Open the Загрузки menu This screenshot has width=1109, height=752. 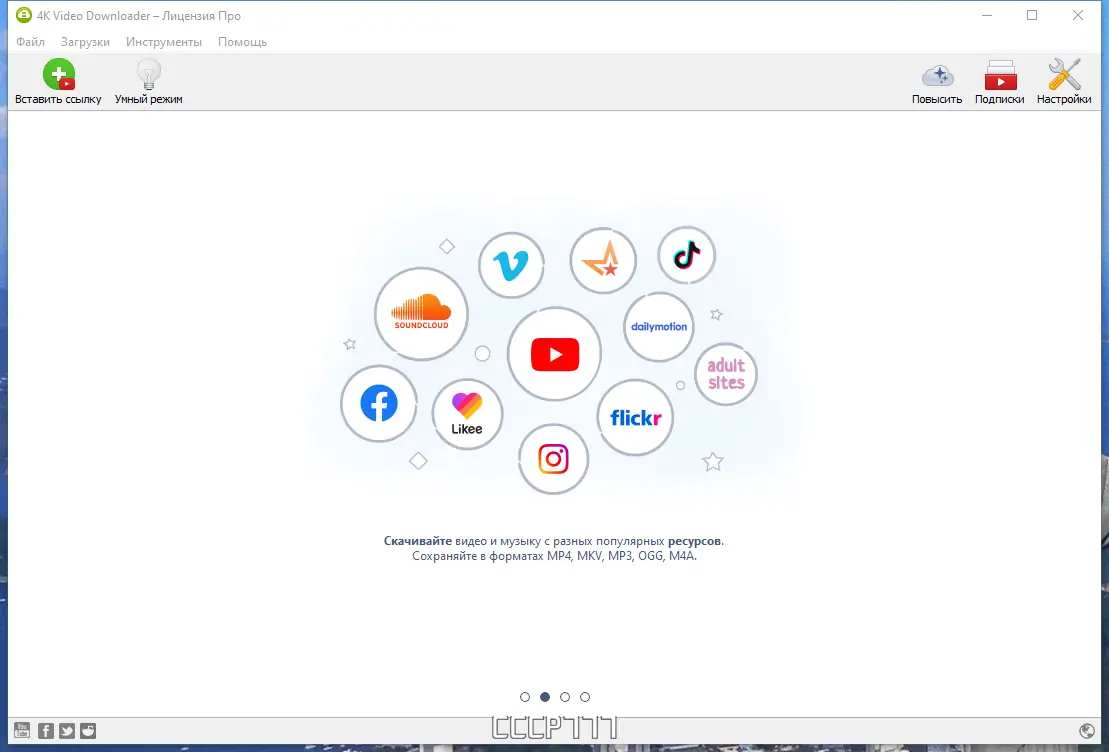[85, 42]
